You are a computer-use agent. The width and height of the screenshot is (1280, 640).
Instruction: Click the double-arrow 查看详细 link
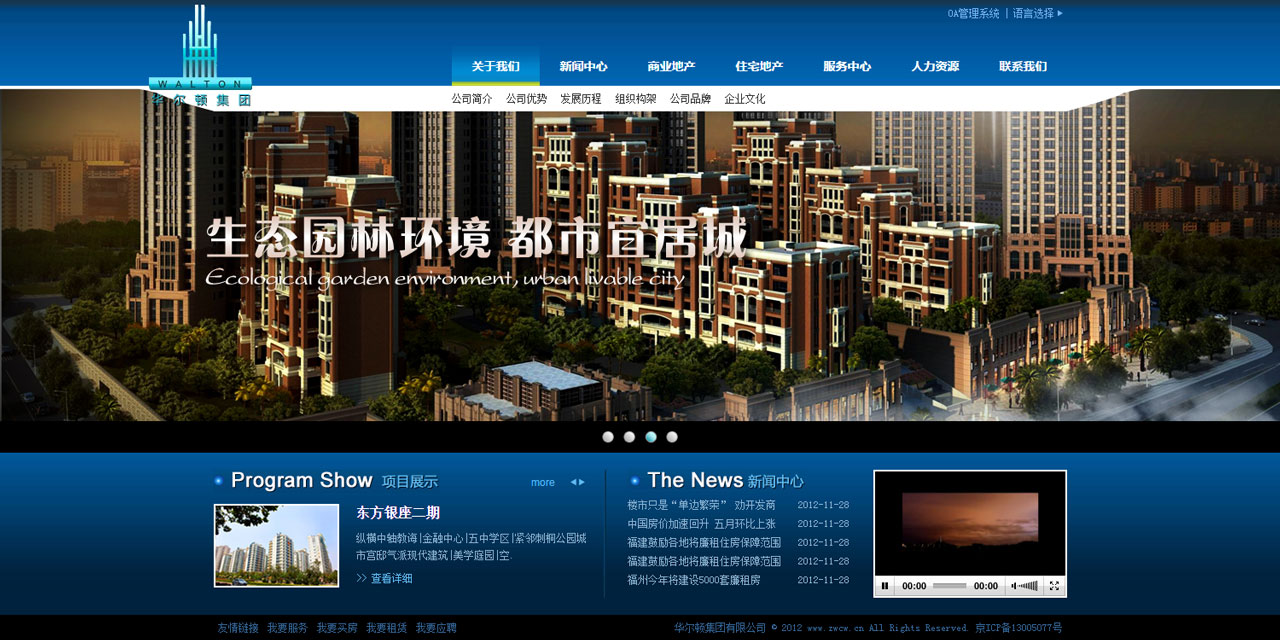(x=384, y=579)
